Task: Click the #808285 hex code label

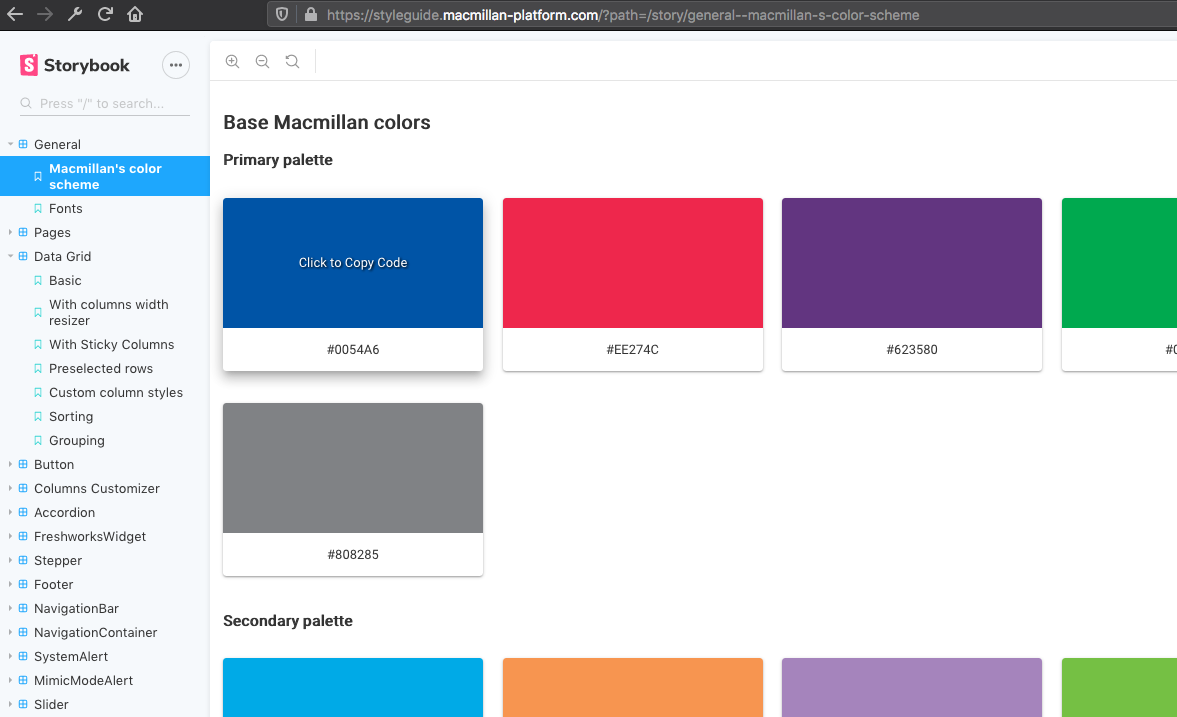Action: (x=353, y=555)
